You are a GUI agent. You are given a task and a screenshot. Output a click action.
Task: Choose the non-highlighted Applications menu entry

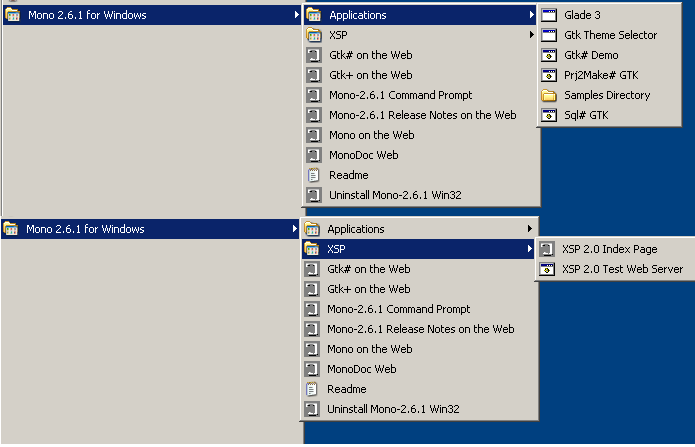pyautogui.click(x=355, y=229)
